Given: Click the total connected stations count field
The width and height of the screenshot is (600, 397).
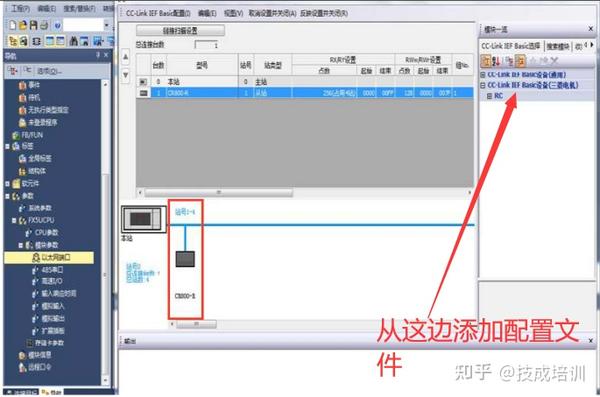Looking at the screenshot, I should tap(207, 45).
